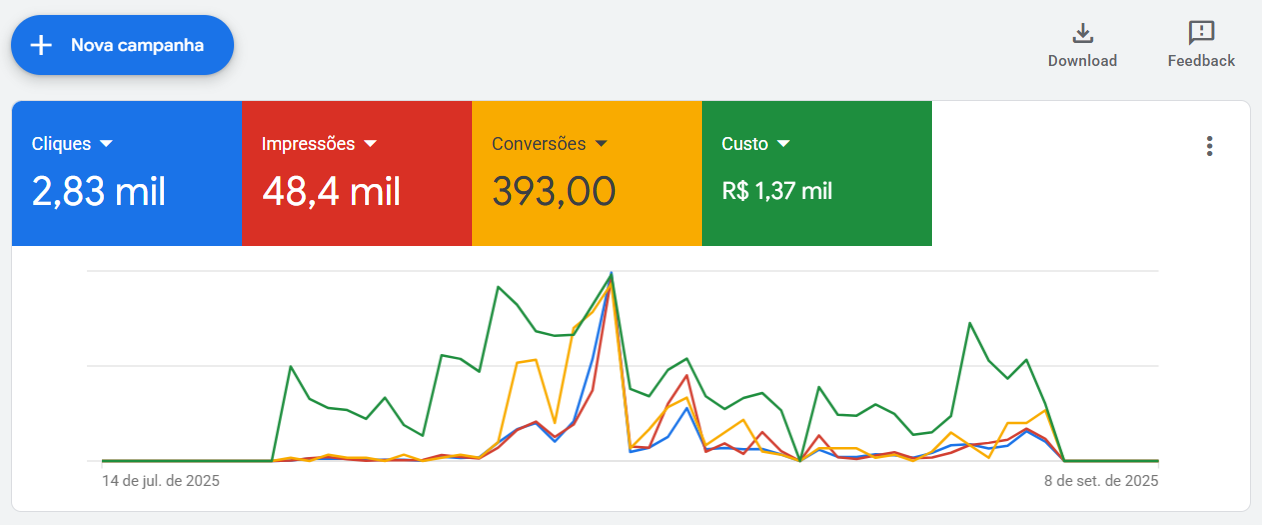Image resolution: width=1262 pixels, height=525 pixels.
Task: Click the Impressões label text
Action: [308, 144]
